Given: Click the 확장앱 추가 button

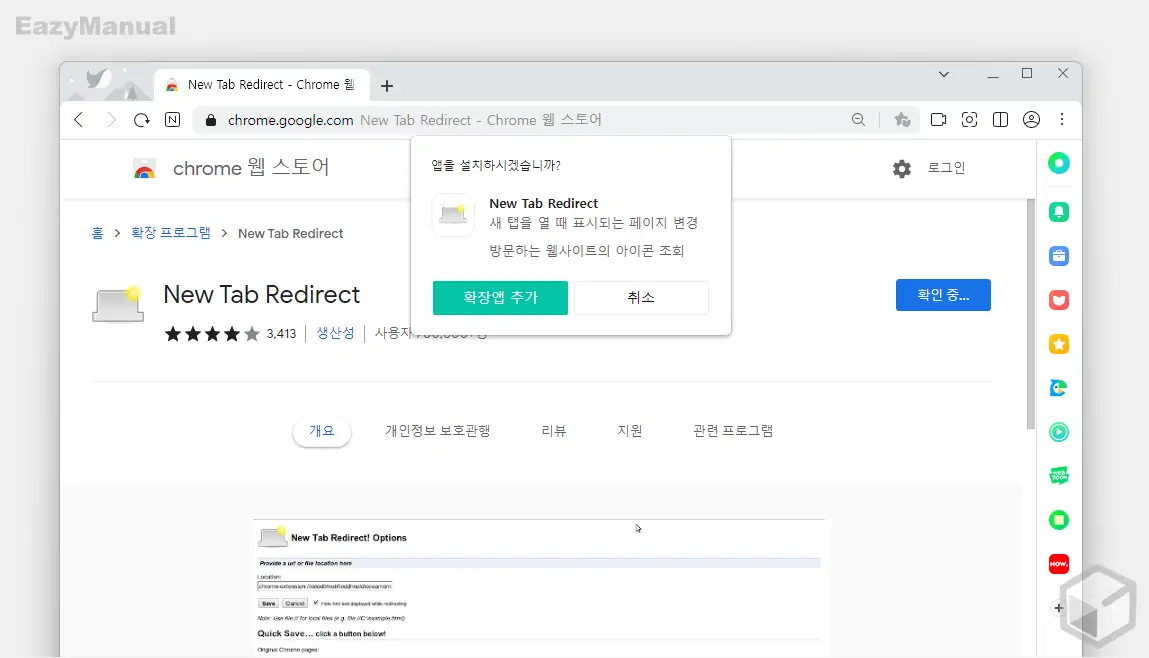Looking at the screenshot, I should tap(500, 297).
